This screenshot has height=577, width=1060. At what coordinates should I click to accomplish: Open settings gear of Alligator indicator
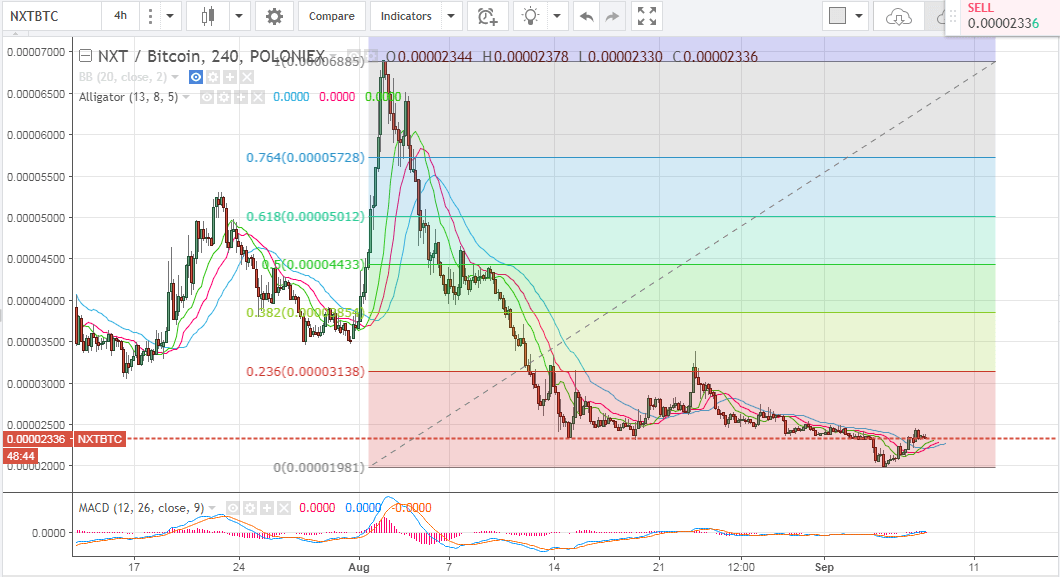pyautogui.click(x=224, y=97)
